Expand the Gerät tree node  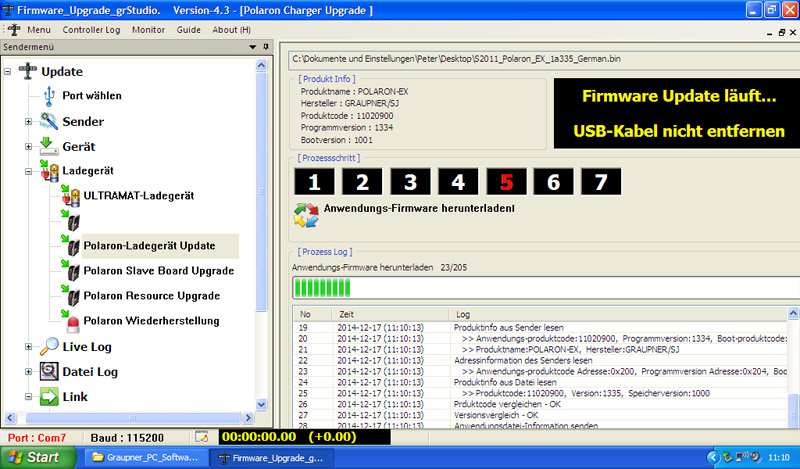point(29,146)
